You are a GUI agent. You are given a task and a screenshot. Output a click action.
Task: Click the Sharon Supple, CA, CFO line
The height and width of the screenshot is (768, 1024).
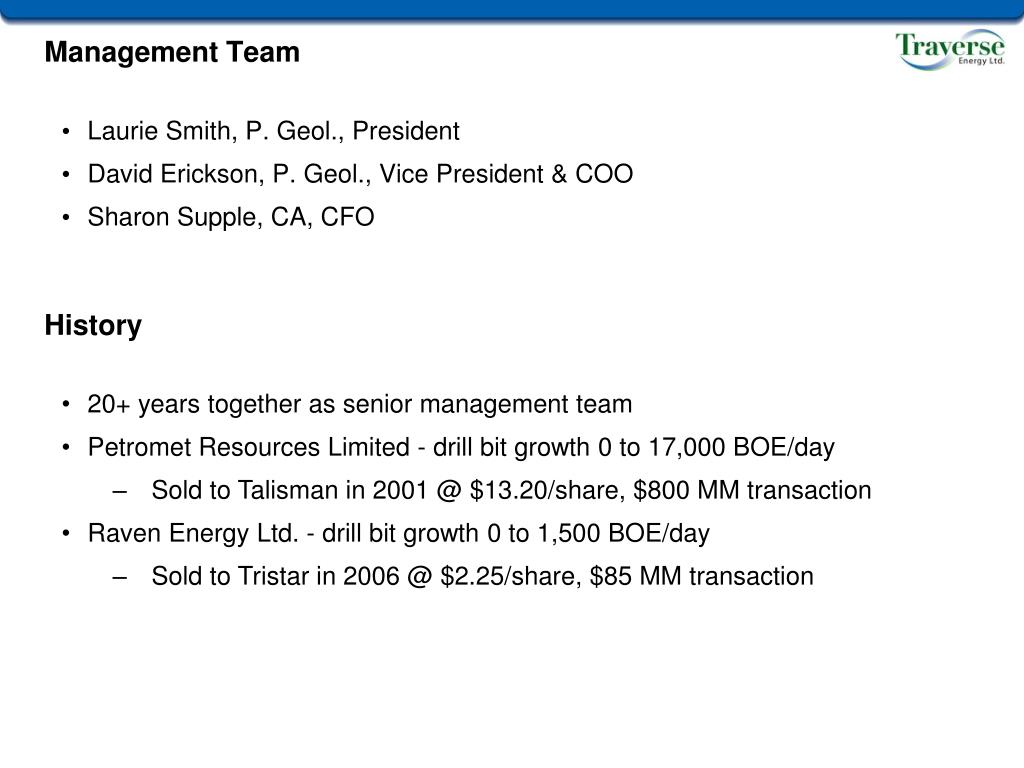coord(231,217)
